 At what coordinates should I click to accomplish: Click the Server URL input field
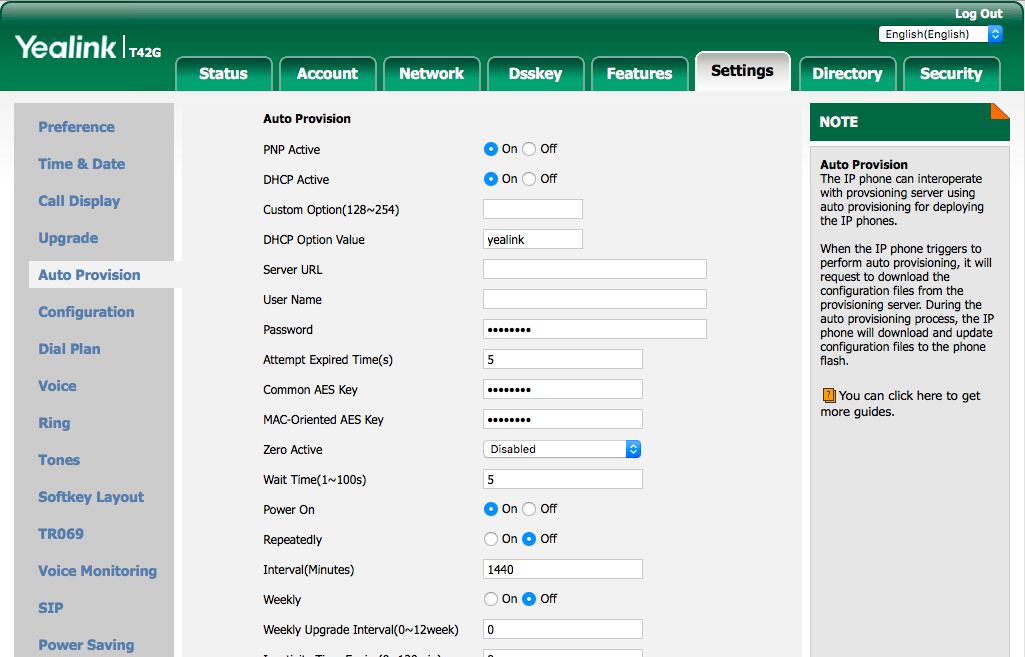594,269
